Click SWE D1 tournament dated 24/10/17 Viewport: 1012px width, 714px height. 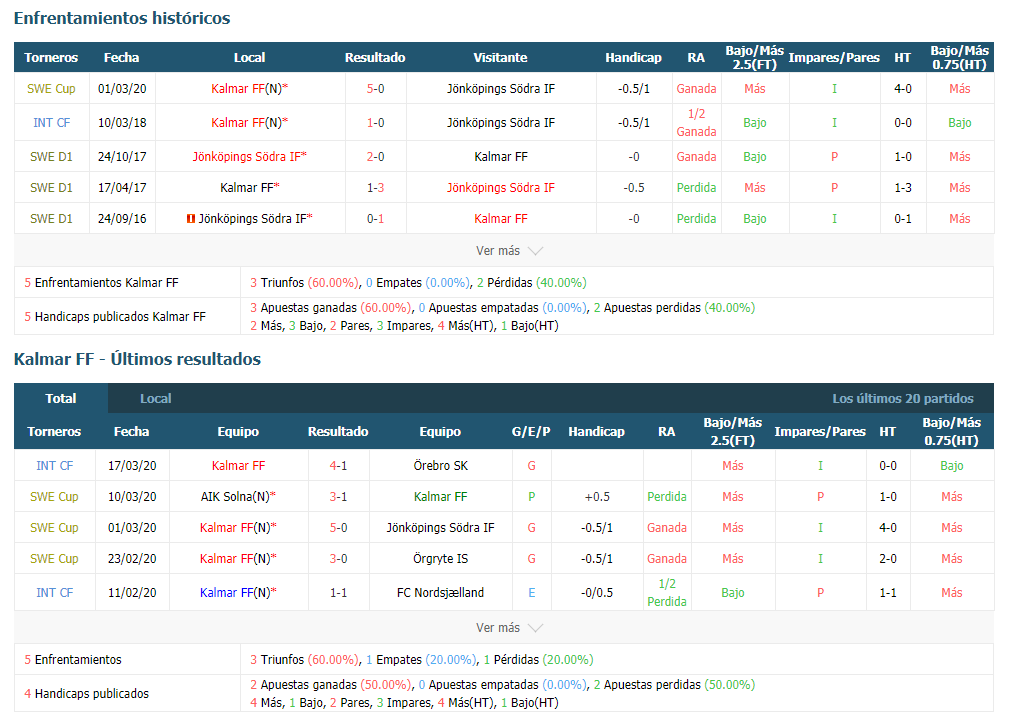click(52, 156)
